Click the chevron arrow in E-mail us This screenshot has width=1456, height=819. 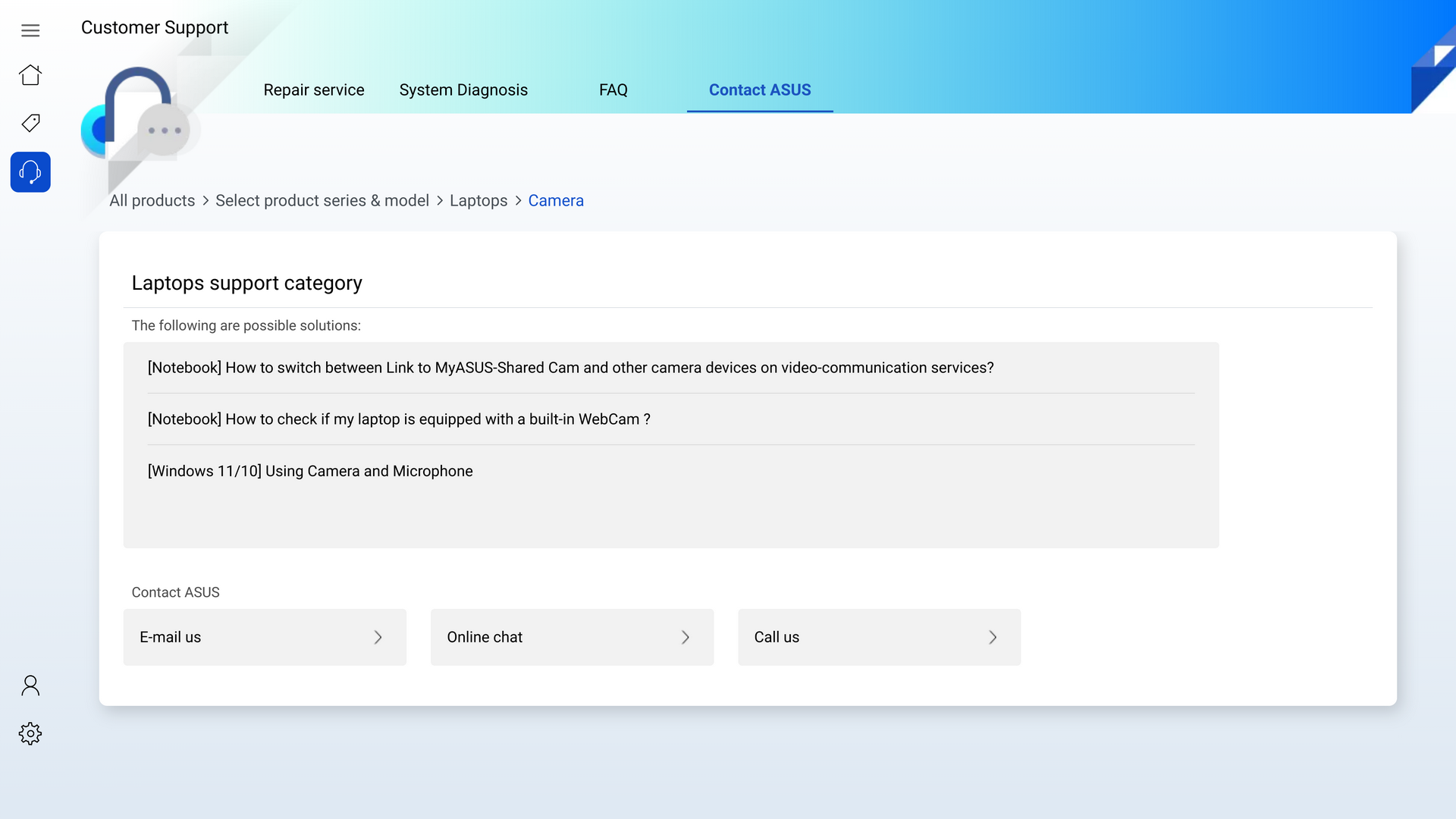[x=378, y=637]
